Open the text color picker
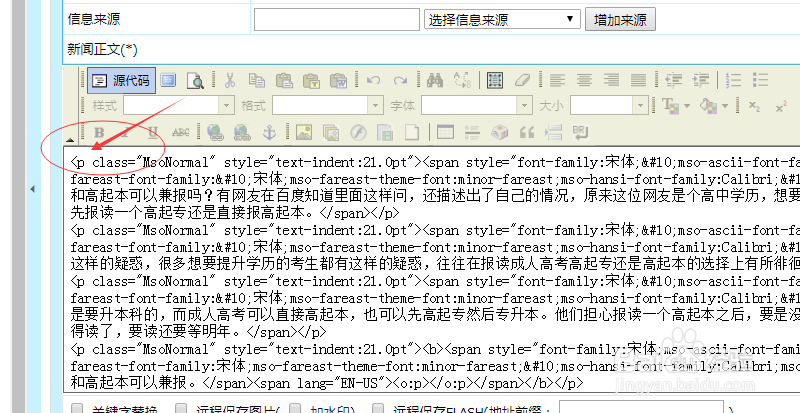The width and height of the screenshot is (800, 413). 675,106
